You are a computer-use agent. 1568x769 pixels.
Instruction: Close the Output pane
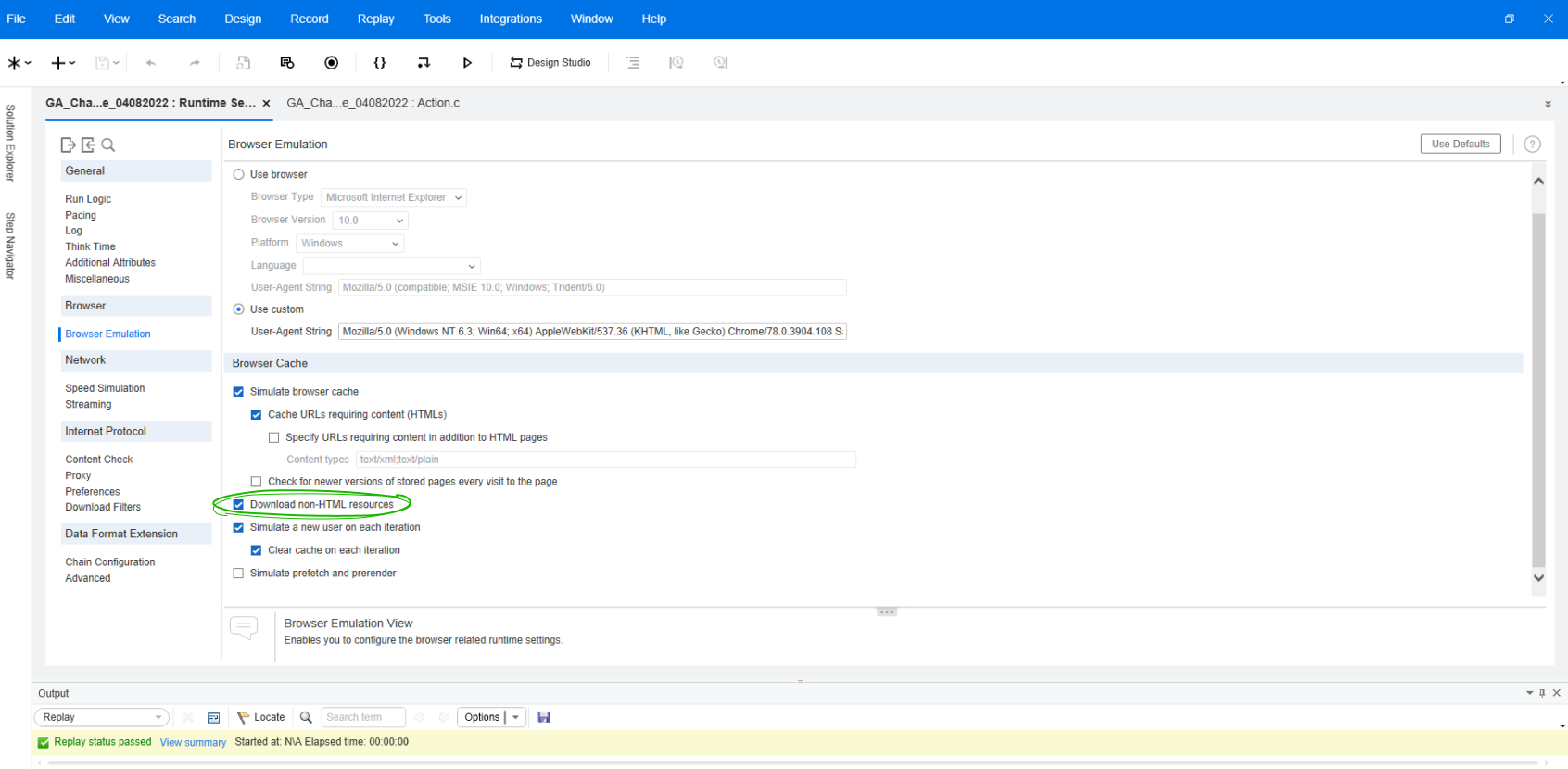click(1557, 693)
